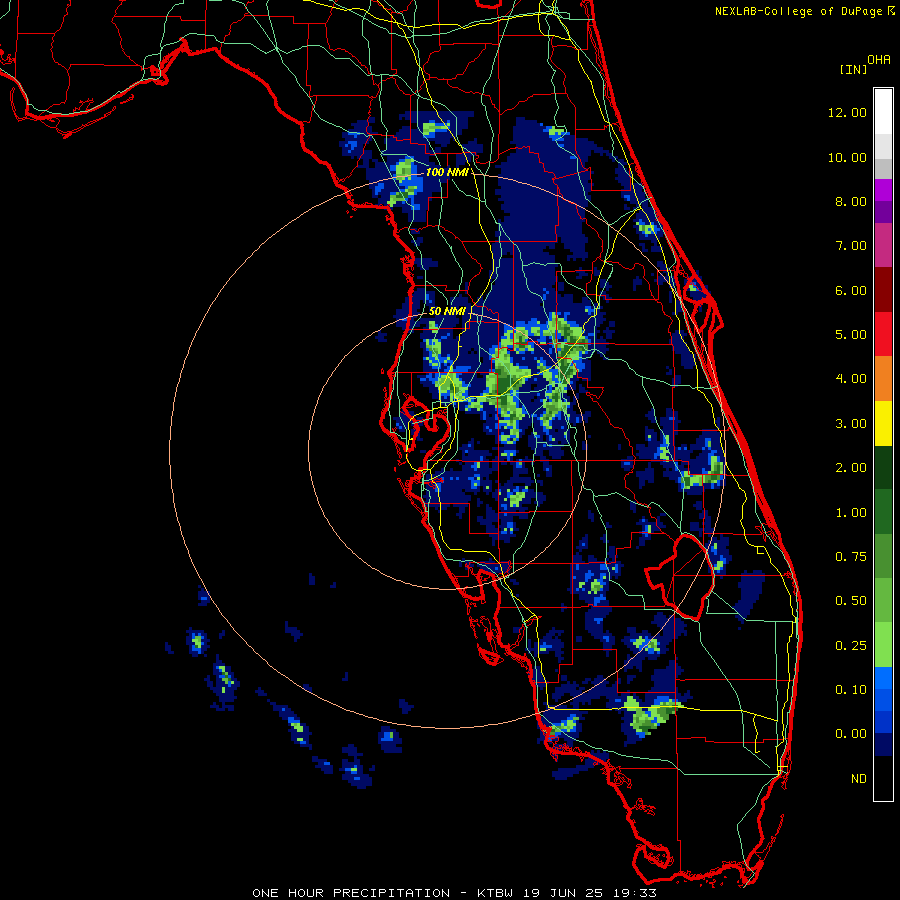Select the yellow swatch beside 3.00
This screenshot has width=900, height=900.
(x=883, y=423)
